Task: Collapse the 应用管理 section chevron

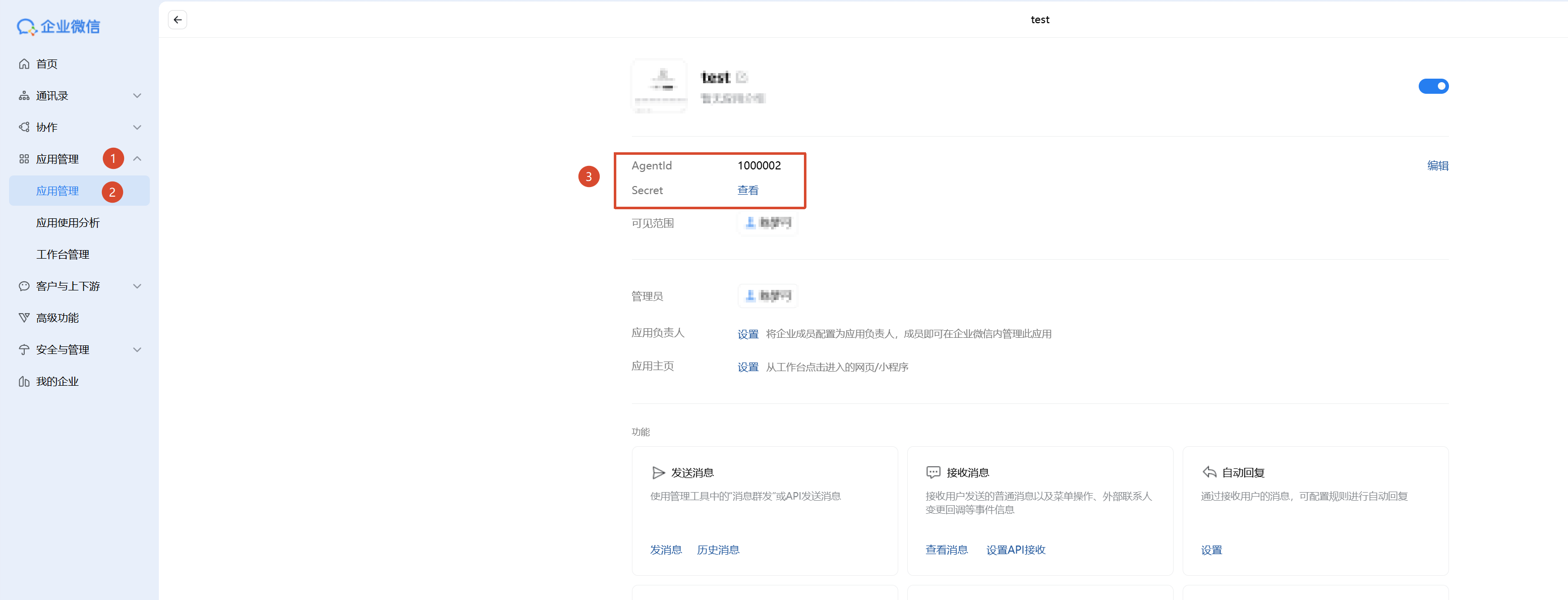Action: pyautogui.click(x=137, y=159)
